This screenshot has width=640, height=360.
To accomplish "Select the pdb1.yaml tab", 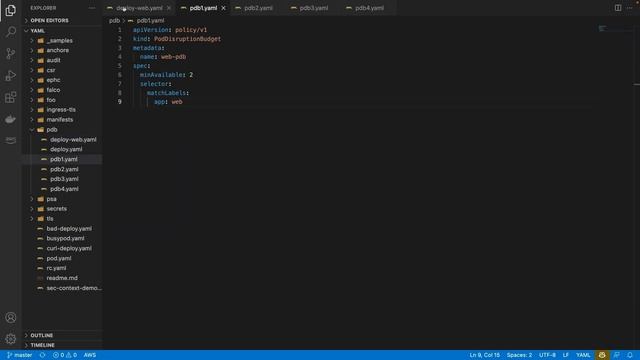I will pos(203,8).
